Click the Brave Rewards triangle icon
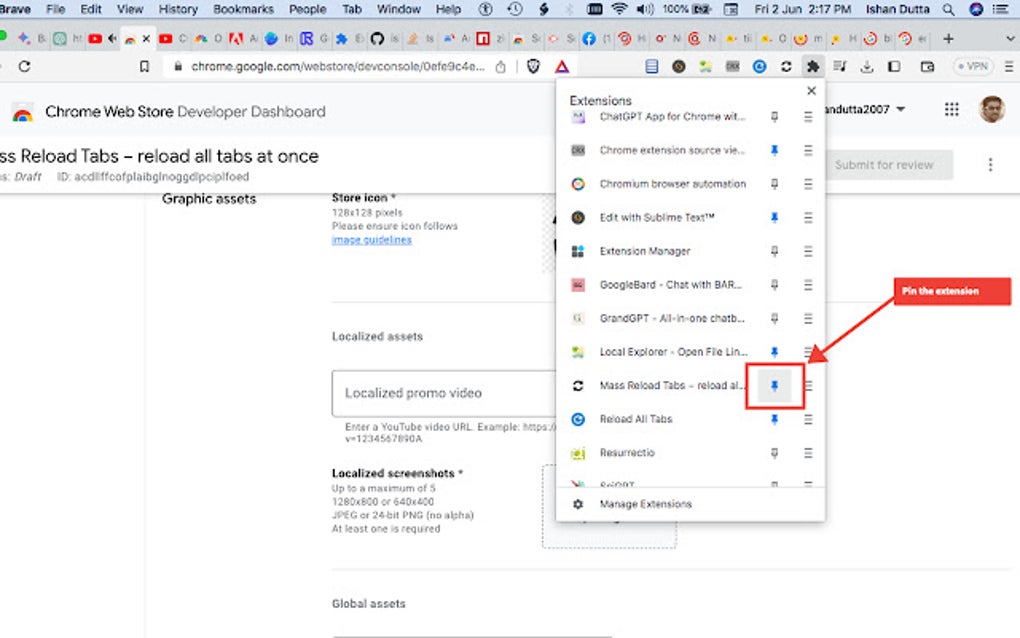The width and height of the screenshot is (1020, 638). point(562,66)
